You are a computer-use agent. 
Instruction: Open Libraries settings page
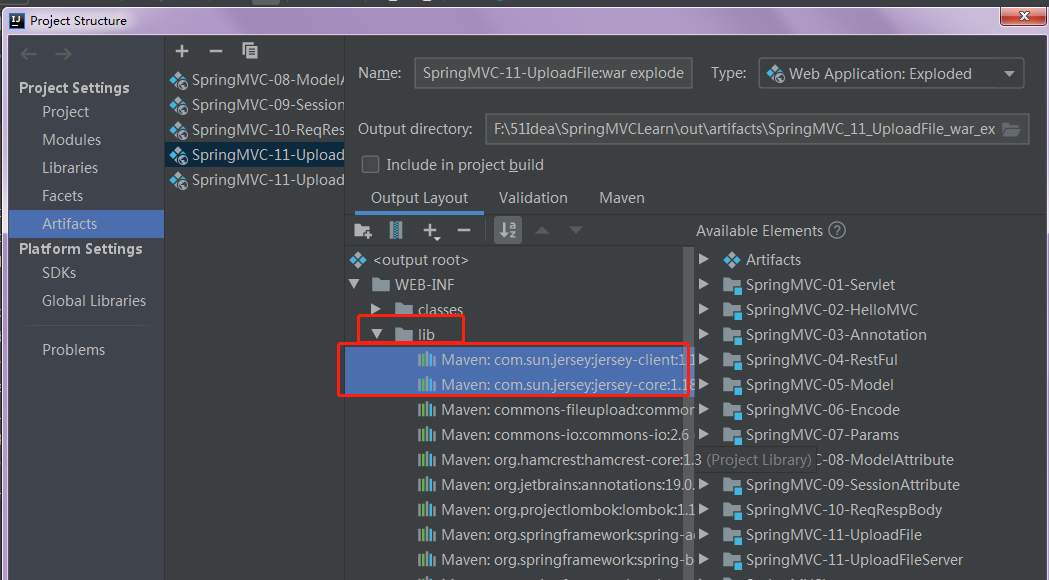coord(70,168)
